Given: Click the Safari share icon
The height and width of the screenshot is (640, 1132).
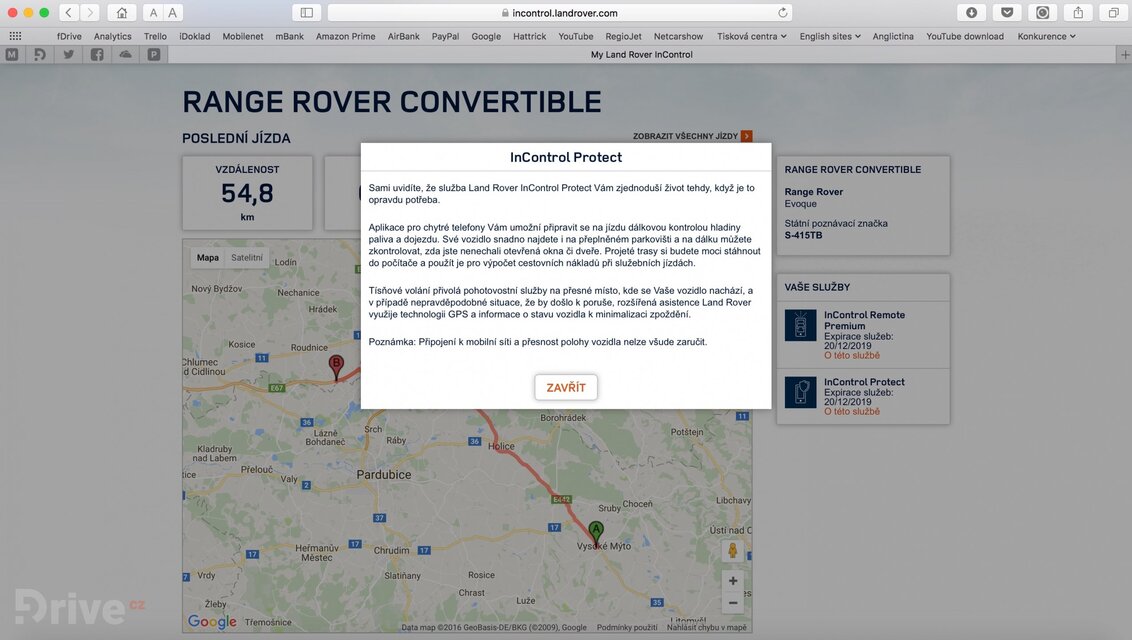Looking at the screenshot, I should pyautogui.click(x=1078, y=13).
